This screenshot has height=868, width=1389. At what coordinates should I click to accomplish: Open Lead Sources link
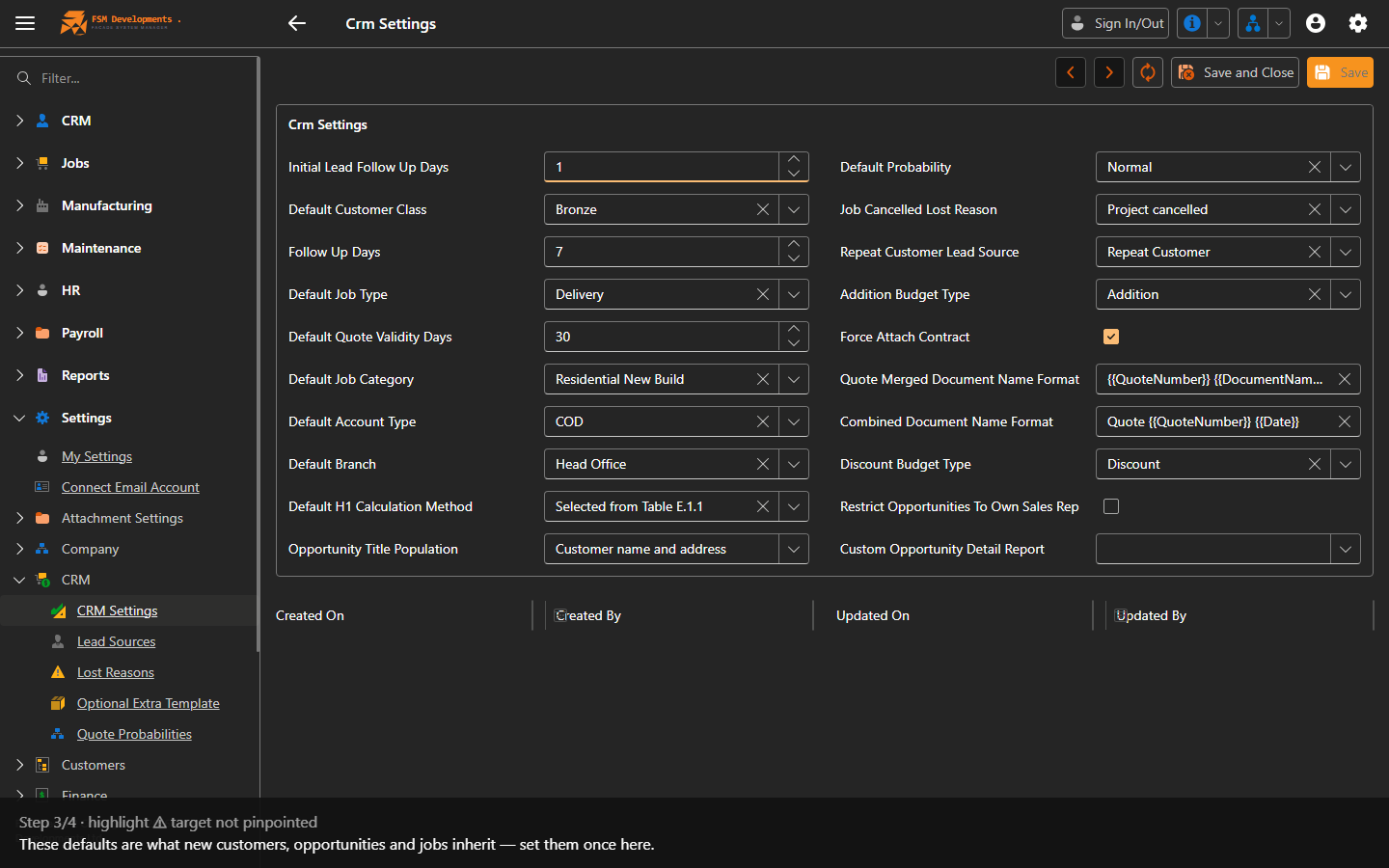click(x=116, y=641)
